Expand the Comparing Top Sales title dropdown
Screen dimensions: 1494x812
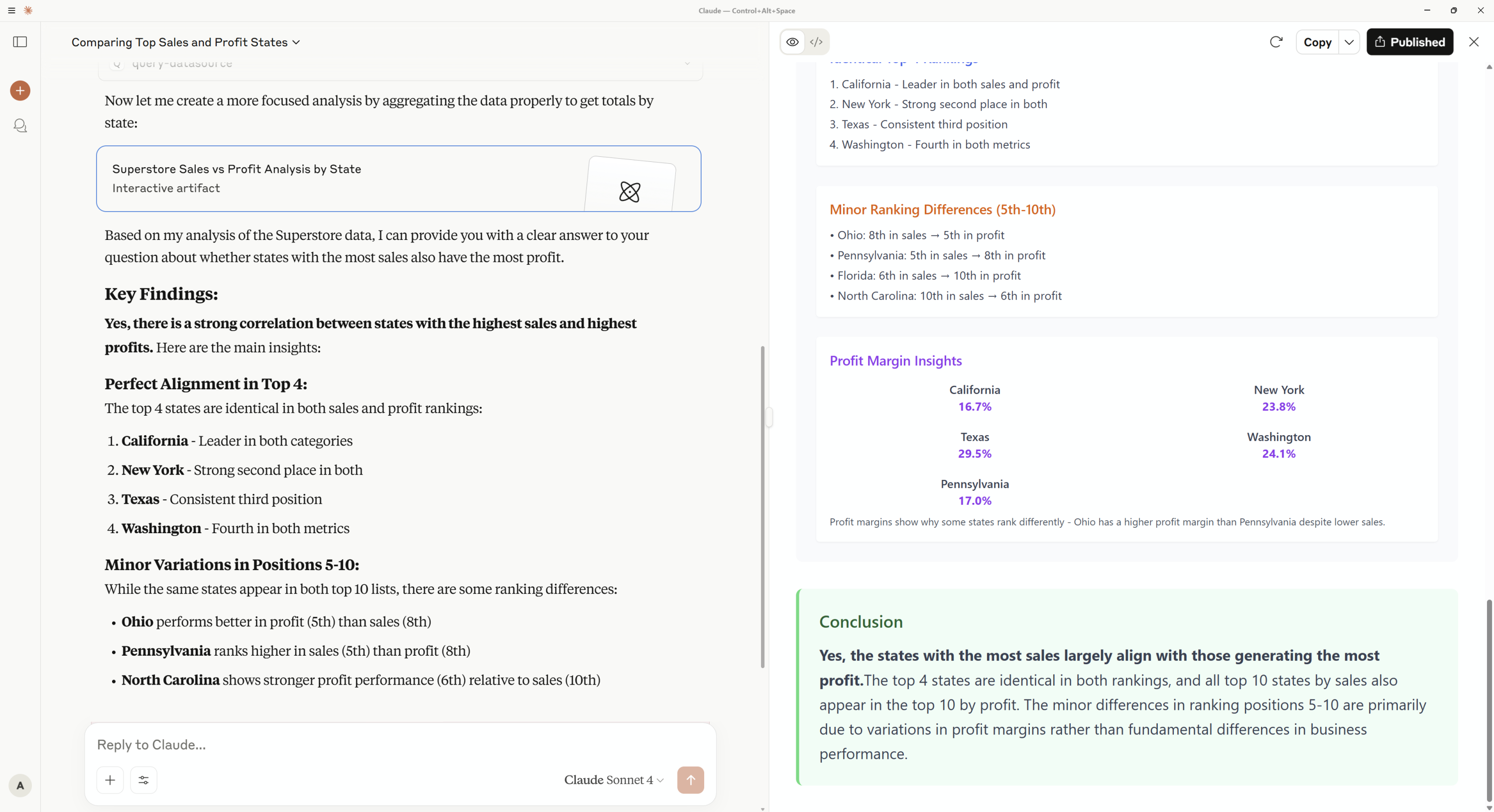(297, 42)
